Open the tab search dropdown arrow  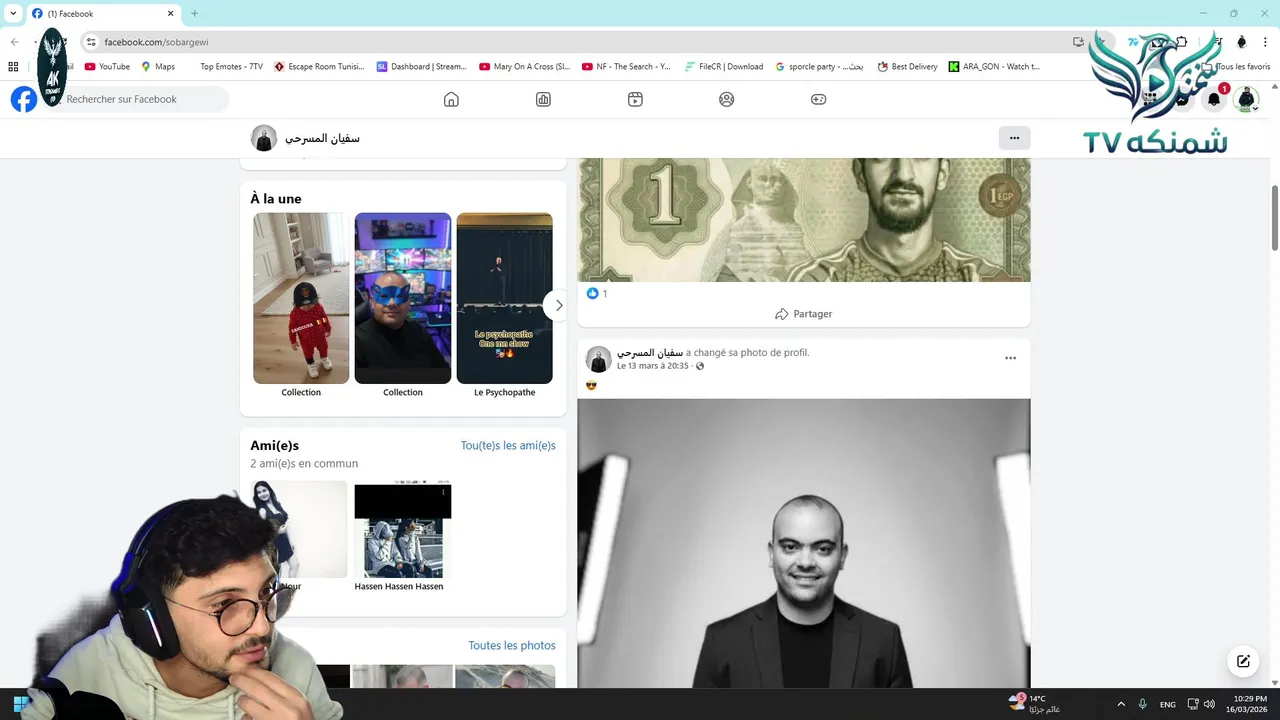(13, 14)
